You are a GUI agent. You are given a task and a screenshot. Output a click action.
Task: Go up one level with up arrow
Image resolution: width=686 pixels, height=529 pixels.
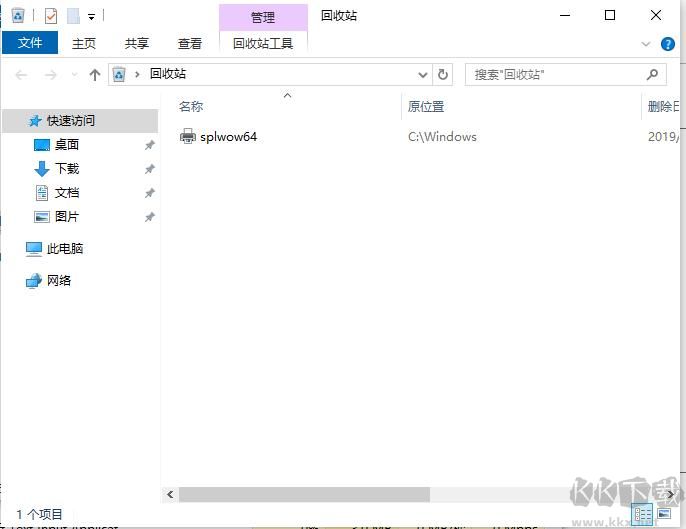(x=94, y=75)
